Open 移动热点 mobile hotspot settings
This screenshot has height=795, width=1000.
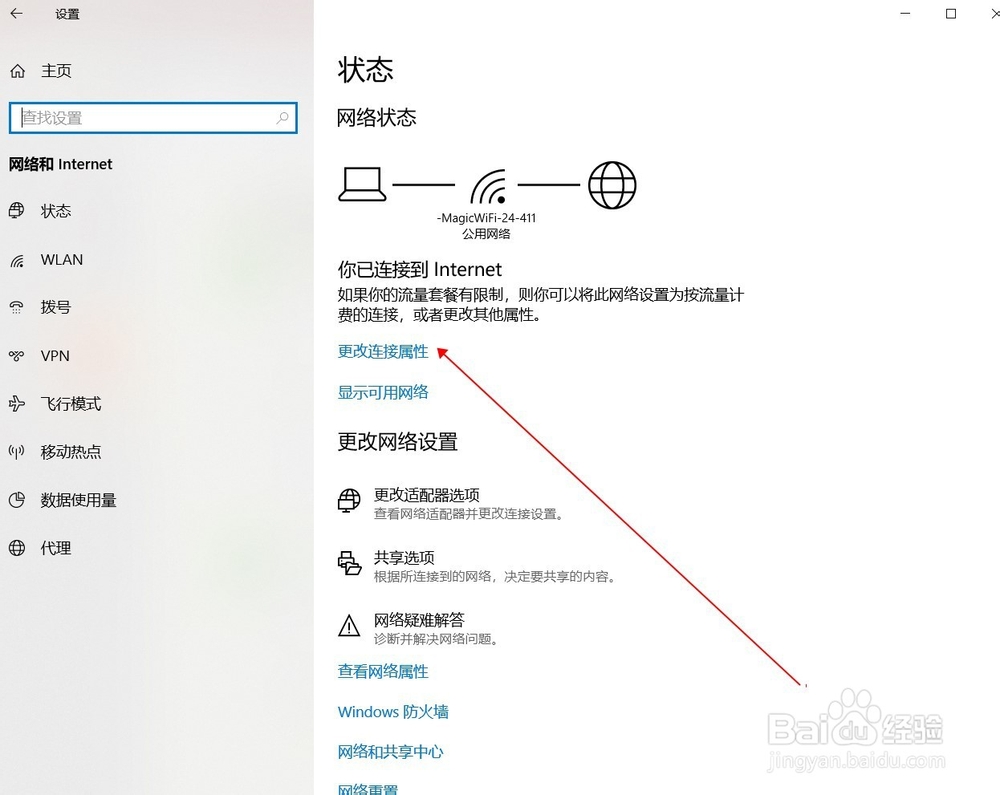coord(70,451)
